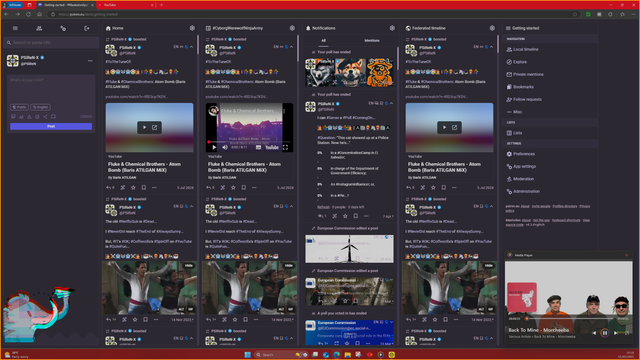Image resolution: width=640 pixels, height=360 pixels.
Task: Click the attach media icon in composer
Action: (x=13, y=117)
